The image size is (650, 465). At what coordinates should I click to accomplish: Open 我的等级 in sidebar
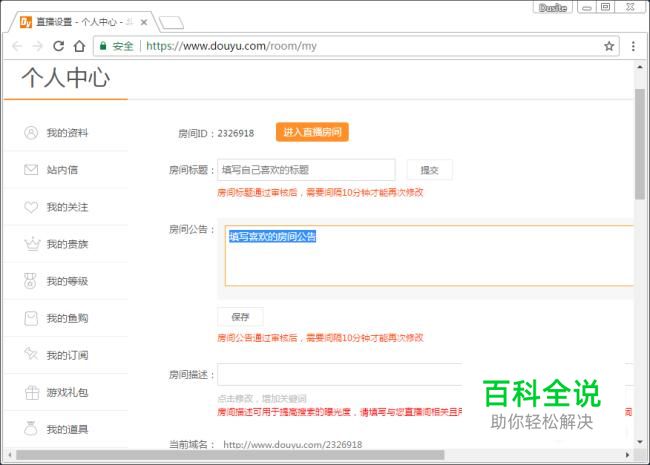(x=67, y=281)
